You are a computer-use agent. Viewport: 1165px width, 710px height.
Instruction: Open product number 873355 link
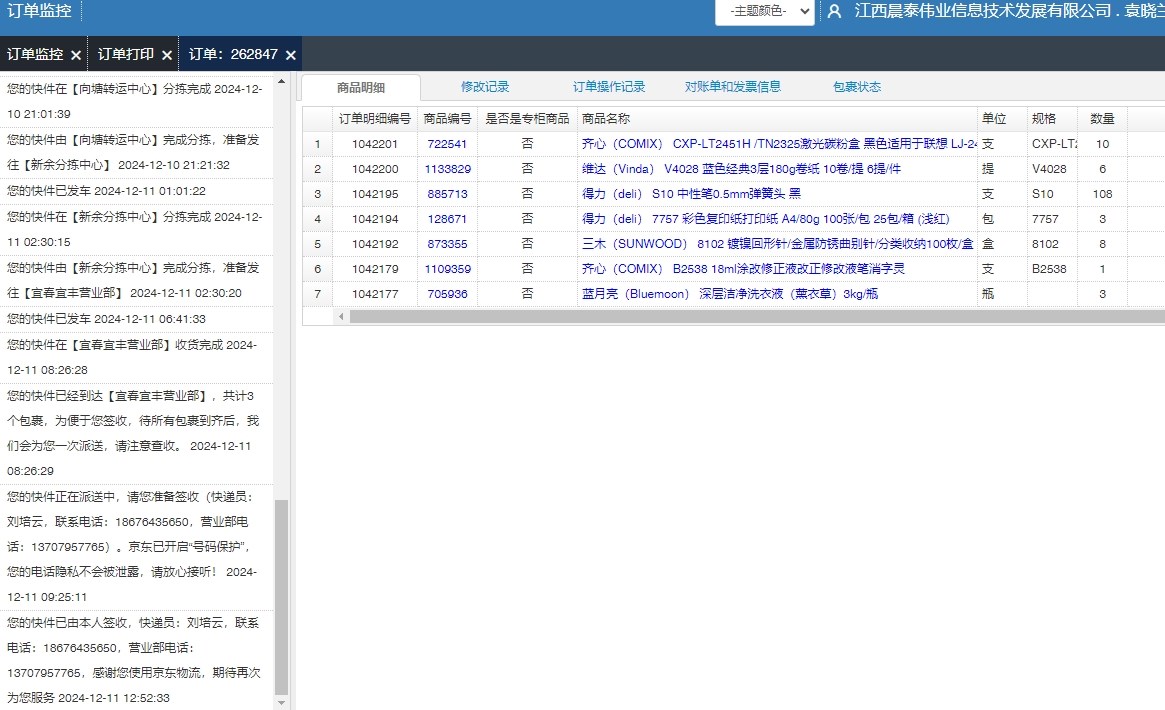tap(447, 244)
